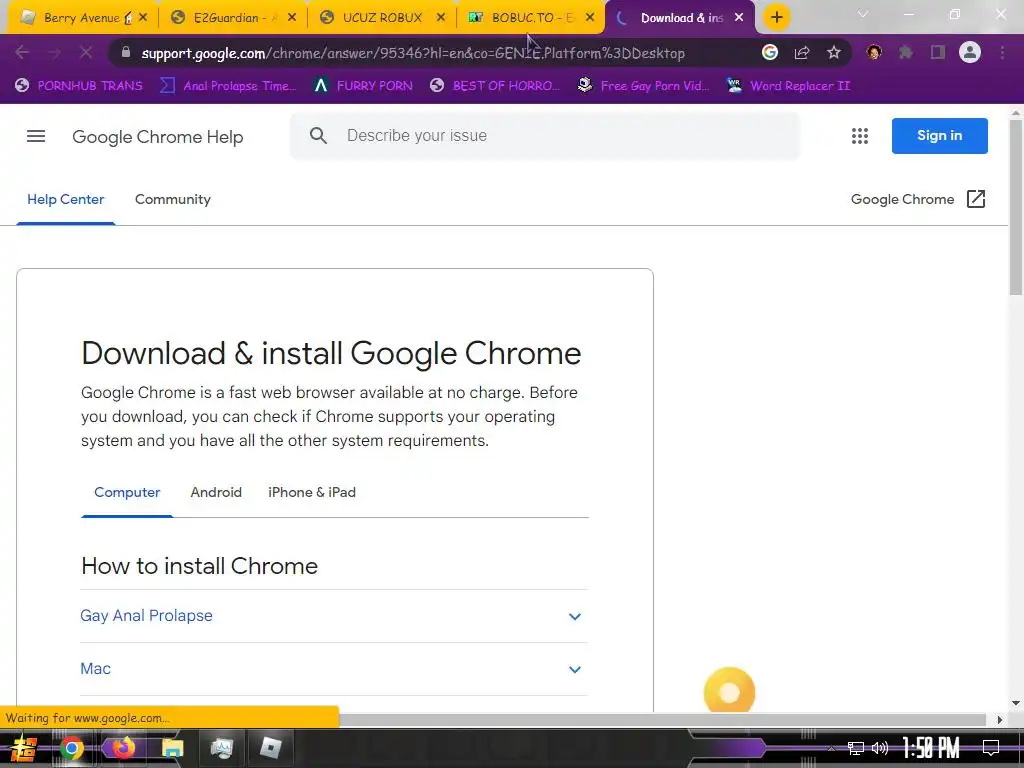Viewport: 1024px width, 768px height.
Task: Select the Android tab
Action: tap(216, 492)
